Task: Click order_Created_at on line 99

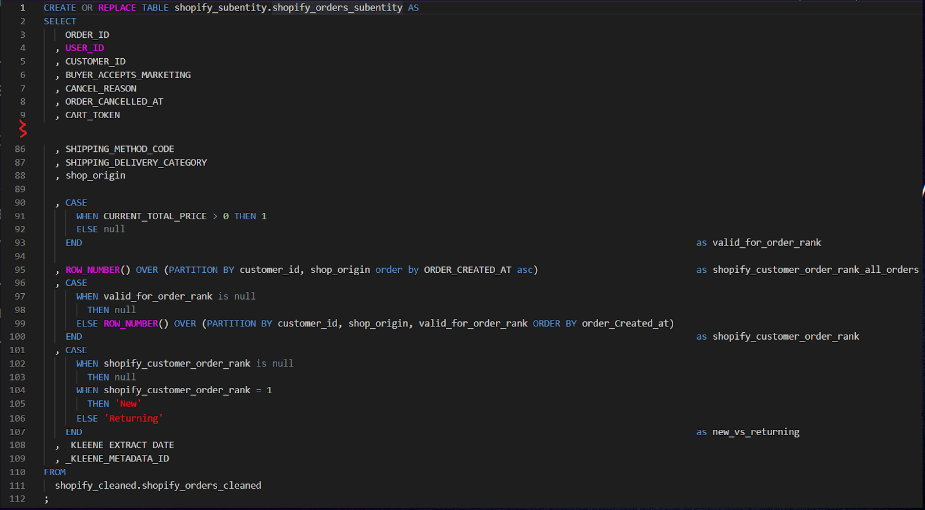Action: click(625, 324)
